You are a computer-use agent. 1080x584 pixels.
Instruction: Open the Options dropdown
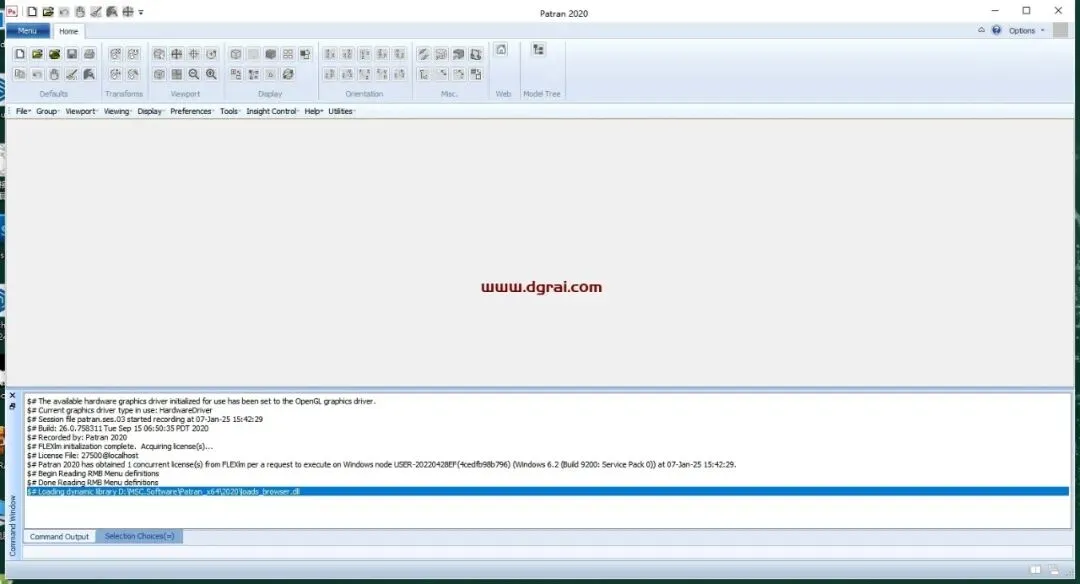click(x=1026, y=30)
